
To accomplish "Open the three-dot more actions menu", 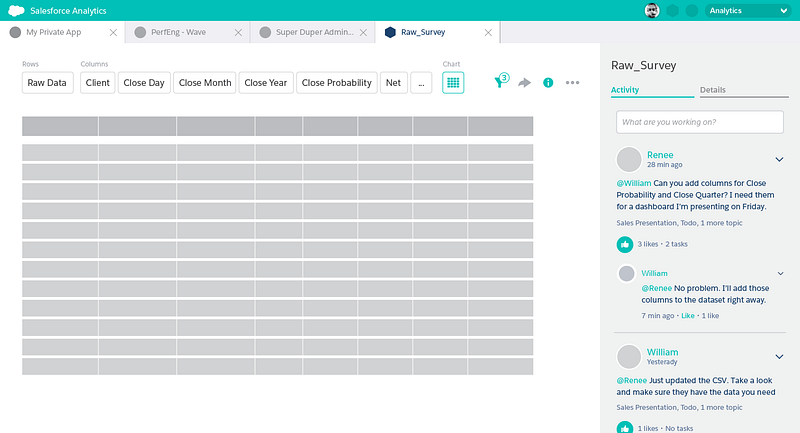I will click(572, 83).
